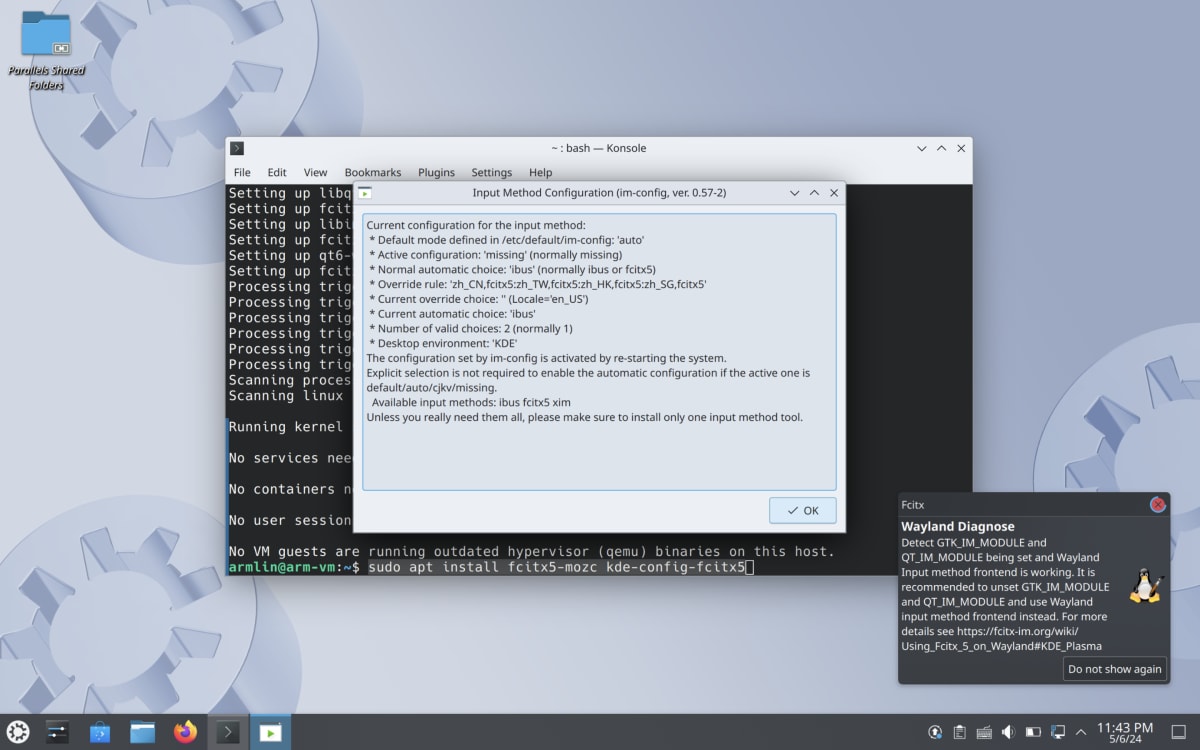The height and width of the screenshot is (750, 1200).
Task: Close the Konsole window
Action: [x=961, y=148]
